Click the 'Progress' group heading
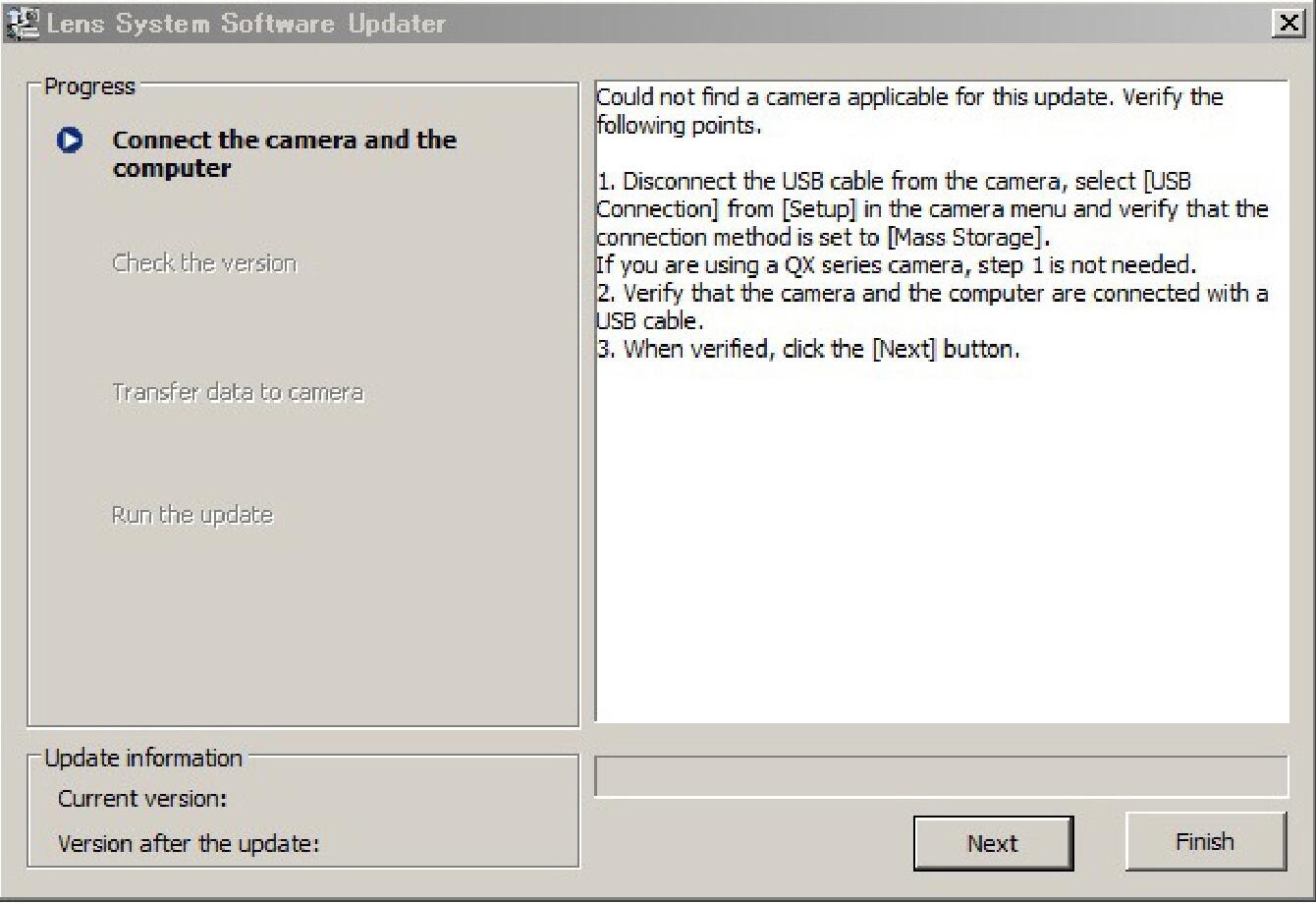The width and height of the screenshot is (1316, 904). (89, 86)
